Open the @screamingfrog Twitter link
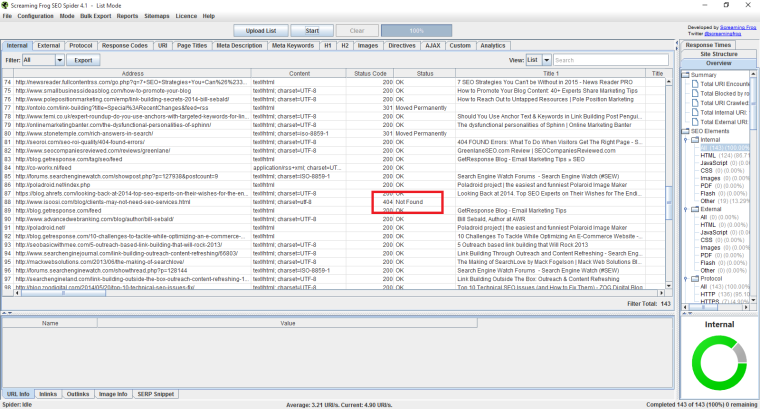760x409 pixels. [x=723, y=34]
